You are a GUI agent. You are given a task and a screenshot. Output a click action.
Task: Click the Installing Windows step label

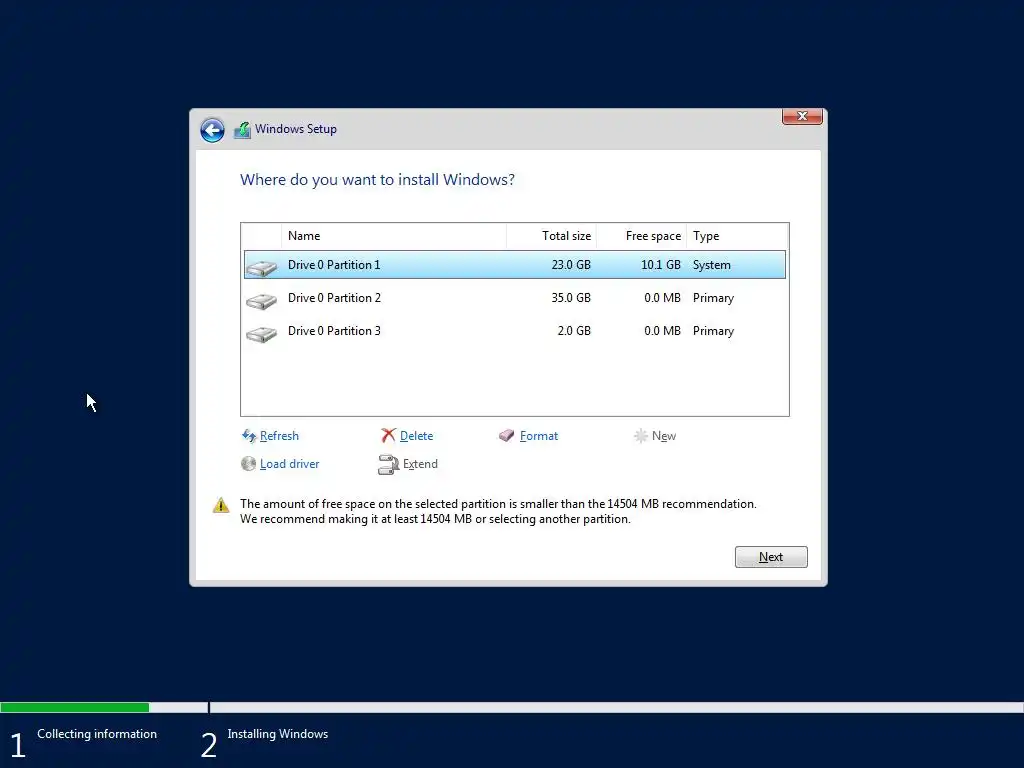coord(278,734)
